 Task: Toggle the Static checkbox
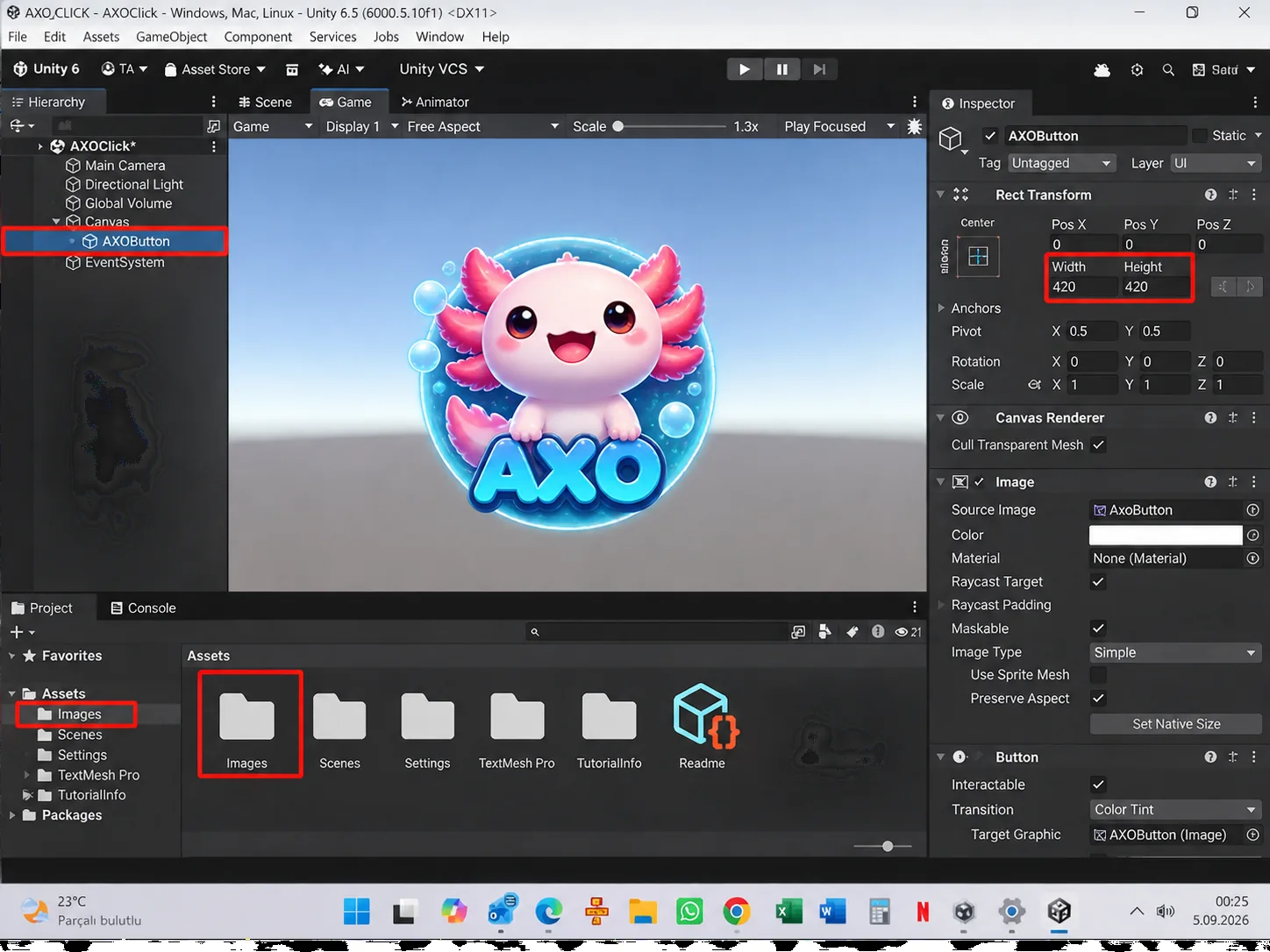1199,135
